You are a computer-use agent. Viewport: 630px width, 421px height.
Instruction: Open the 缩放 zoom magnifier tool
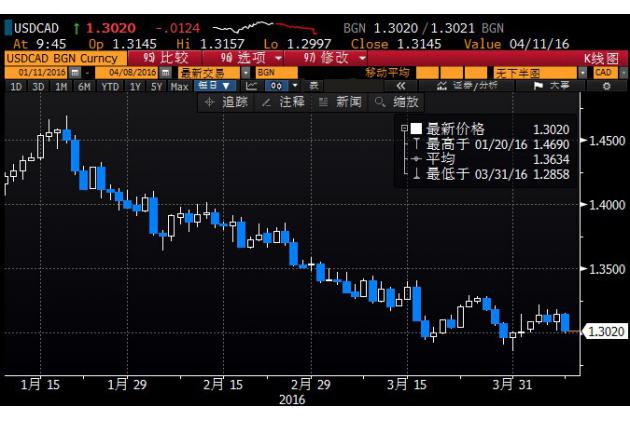[x=397, y=102]
